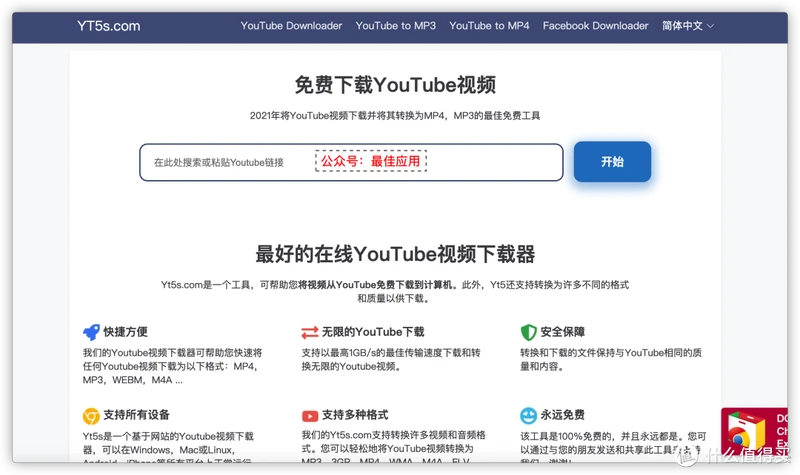Viewport: 800px width, 475px height.
Task: Click the blue 开始 button
Action: click(x=612, y=162)
